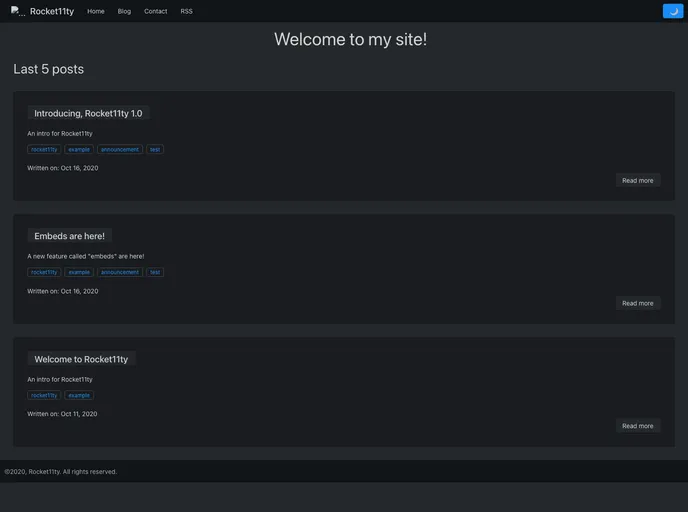
Task: Click the Rocket11ty logo image in navbar
Action: (17, 11)
